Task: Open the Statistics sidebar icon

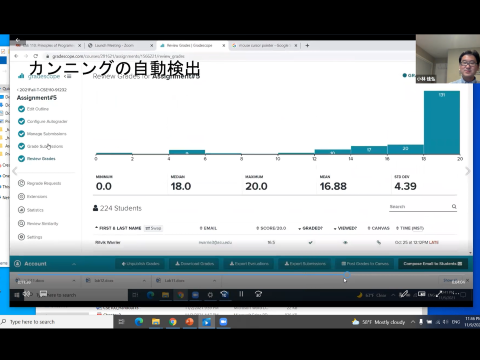Action: point(21,210)
